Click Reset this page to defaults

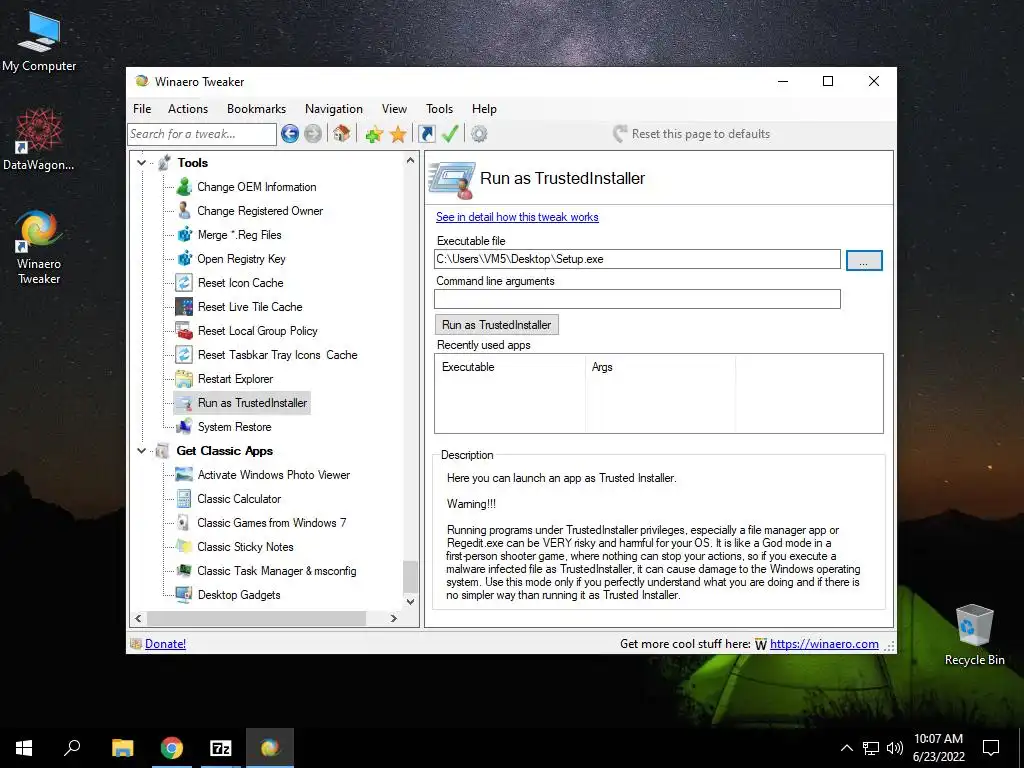tap(692, 134)
